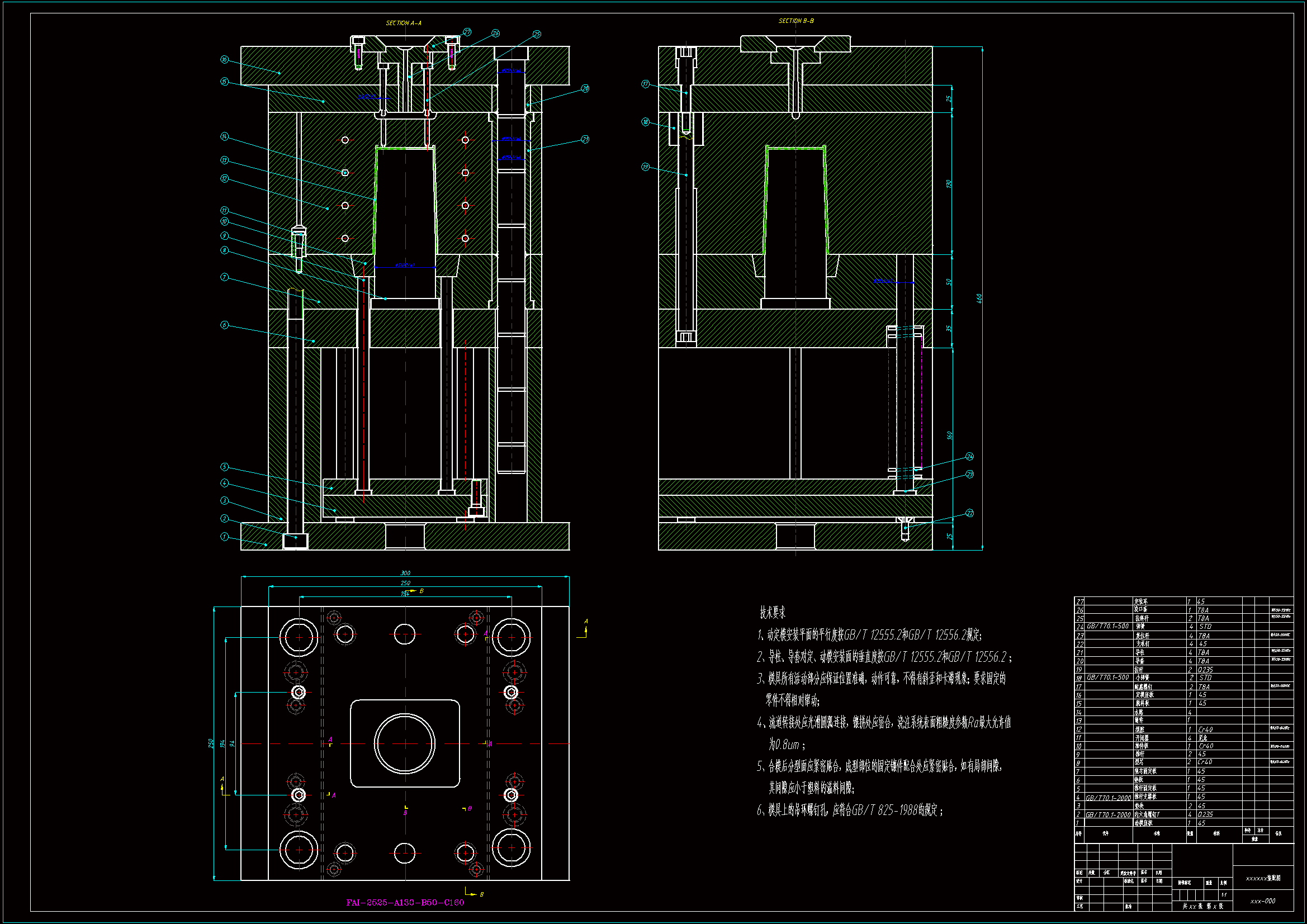Click the SECTION A-A title label
Screen dimensions: 1307x924
coord(404,23)
